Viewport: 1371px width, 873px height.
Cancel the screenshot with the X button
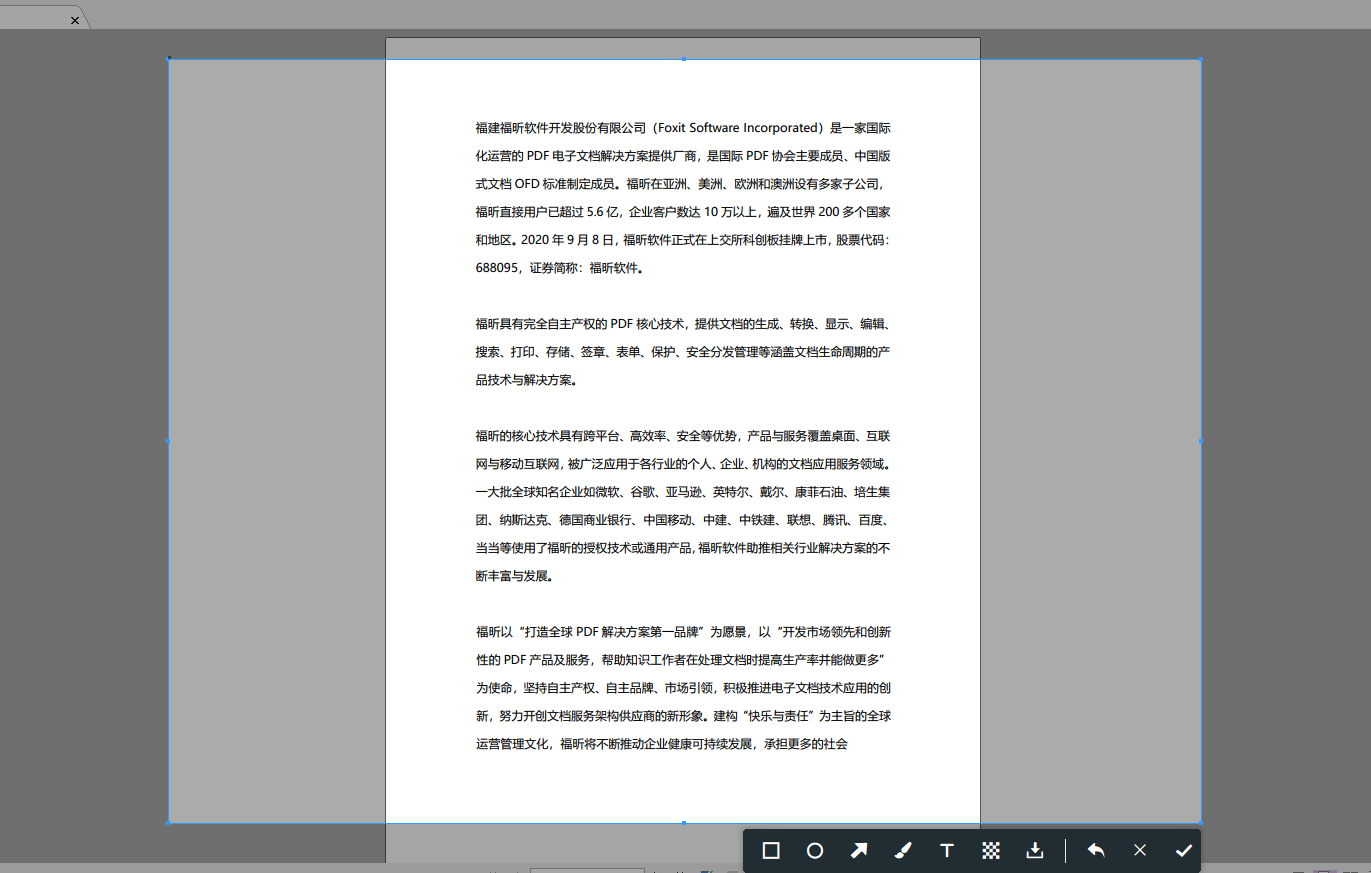click(x=1139, y=850)
